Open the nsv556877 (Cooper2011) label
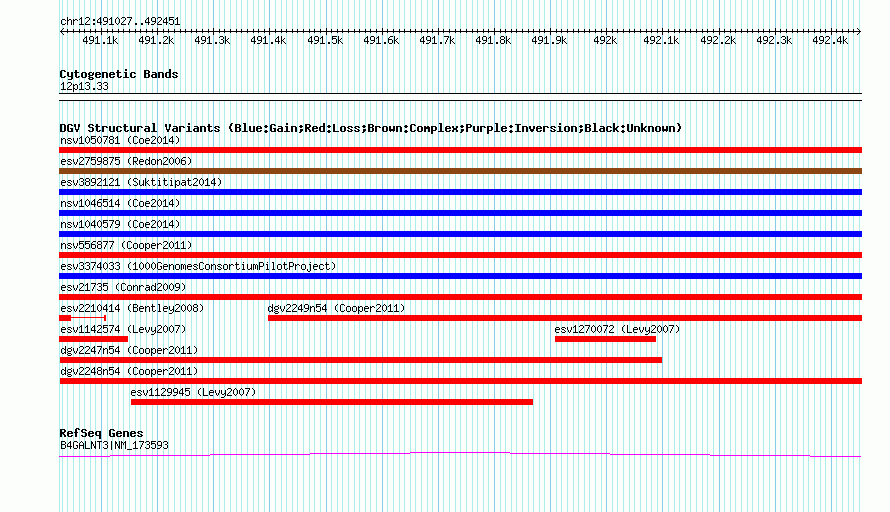The width and height of the screenshot is (890, 512). pos(126,245)
